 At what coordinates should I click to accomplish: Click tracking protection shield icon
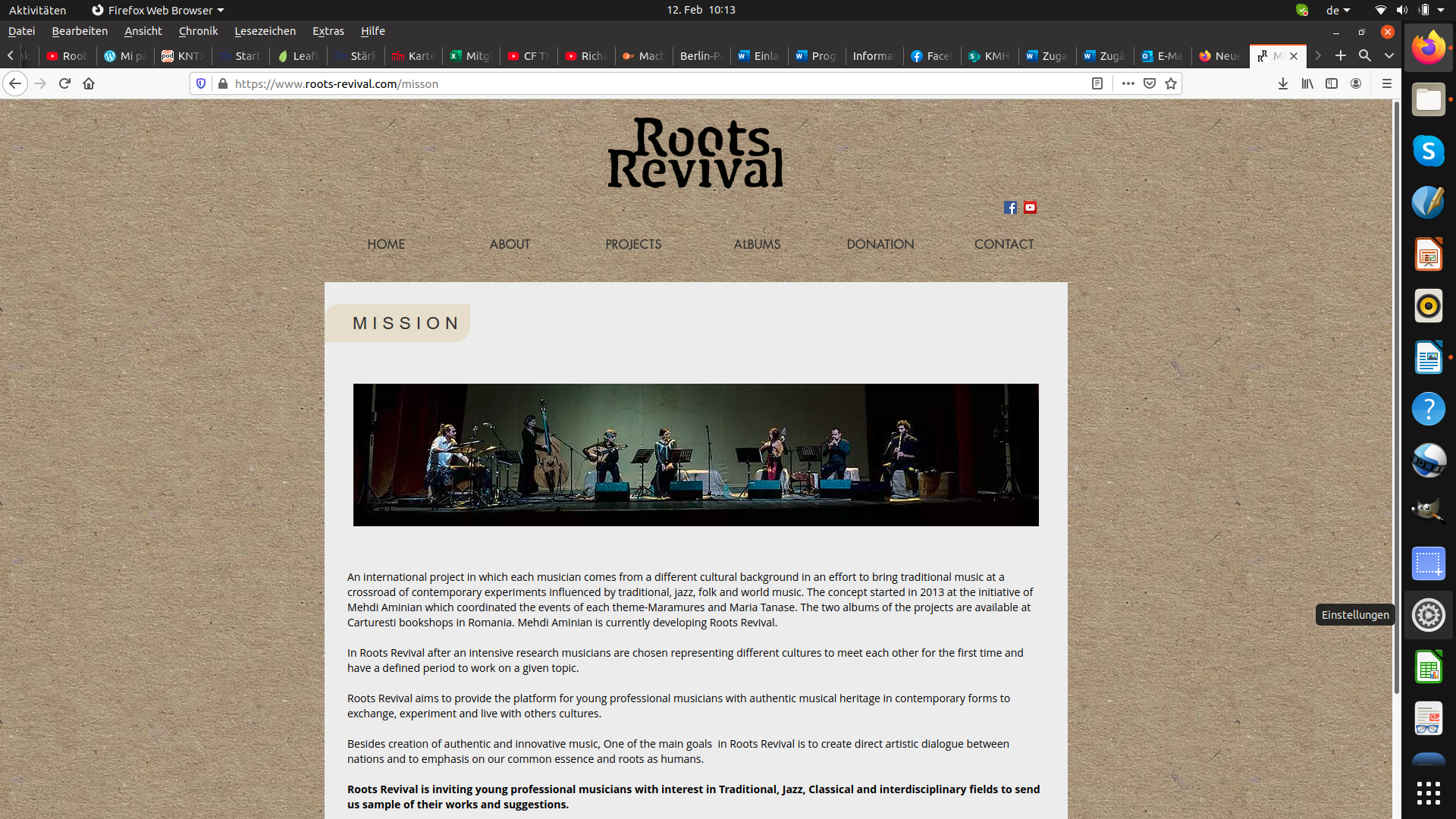[201, 83]
